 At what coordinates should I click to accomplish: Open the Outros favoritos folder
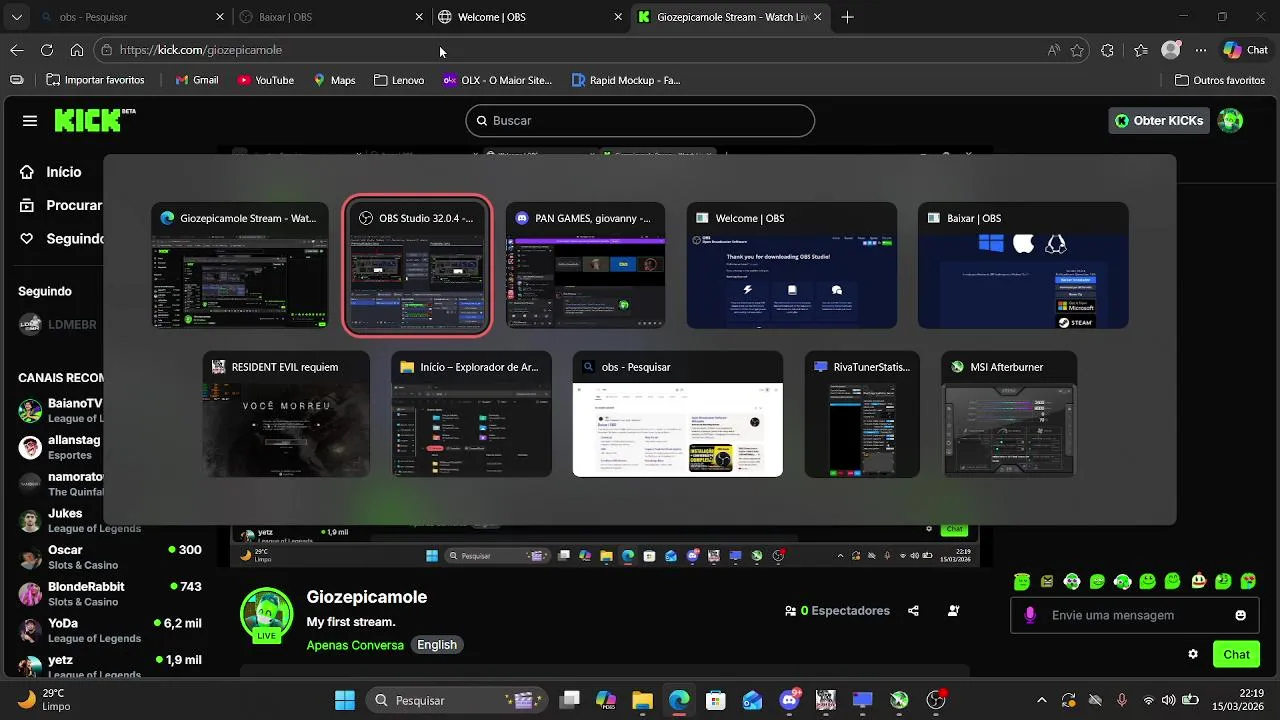point(1219,80)
